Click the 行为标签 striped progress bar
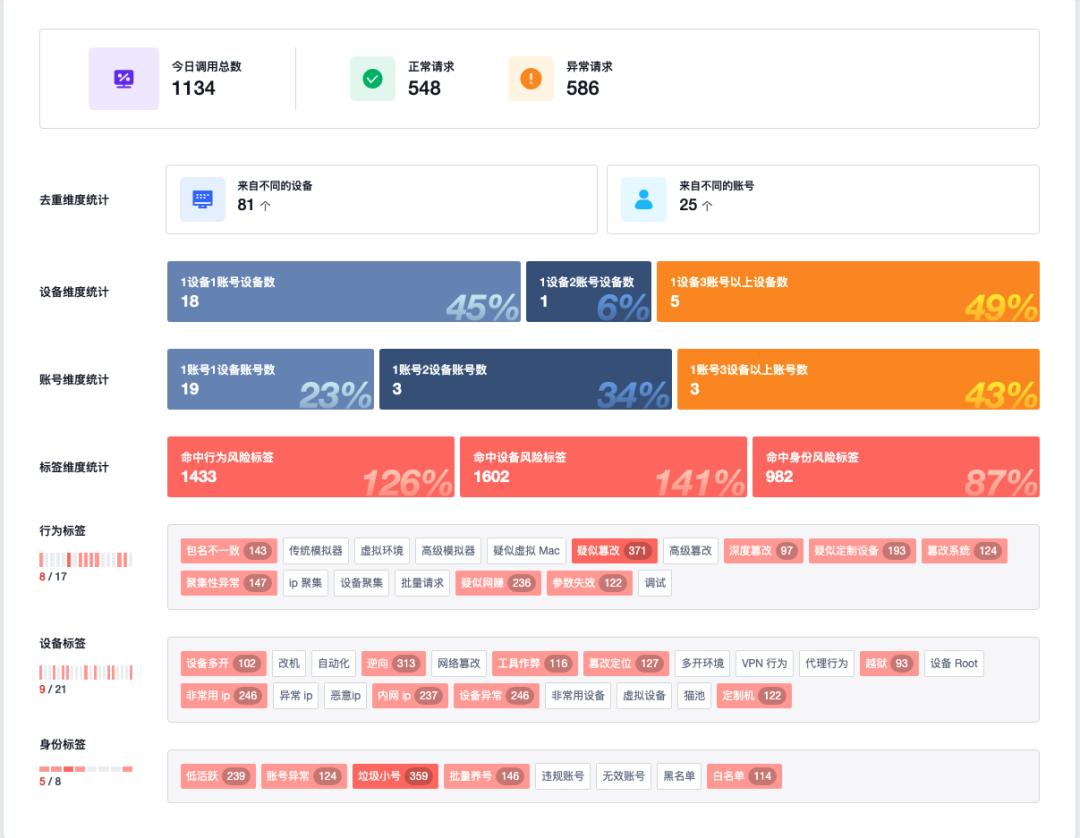The height and width of the screenshot is (838, 1080). (x=85, y=560)
